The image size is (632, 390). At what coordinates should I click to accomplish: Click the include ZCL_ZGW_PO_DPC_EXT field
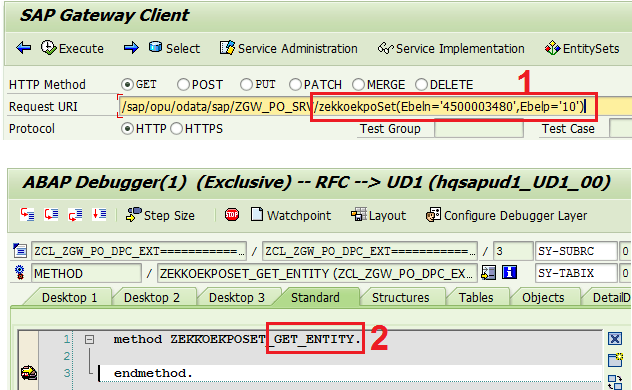coord(370,251)
